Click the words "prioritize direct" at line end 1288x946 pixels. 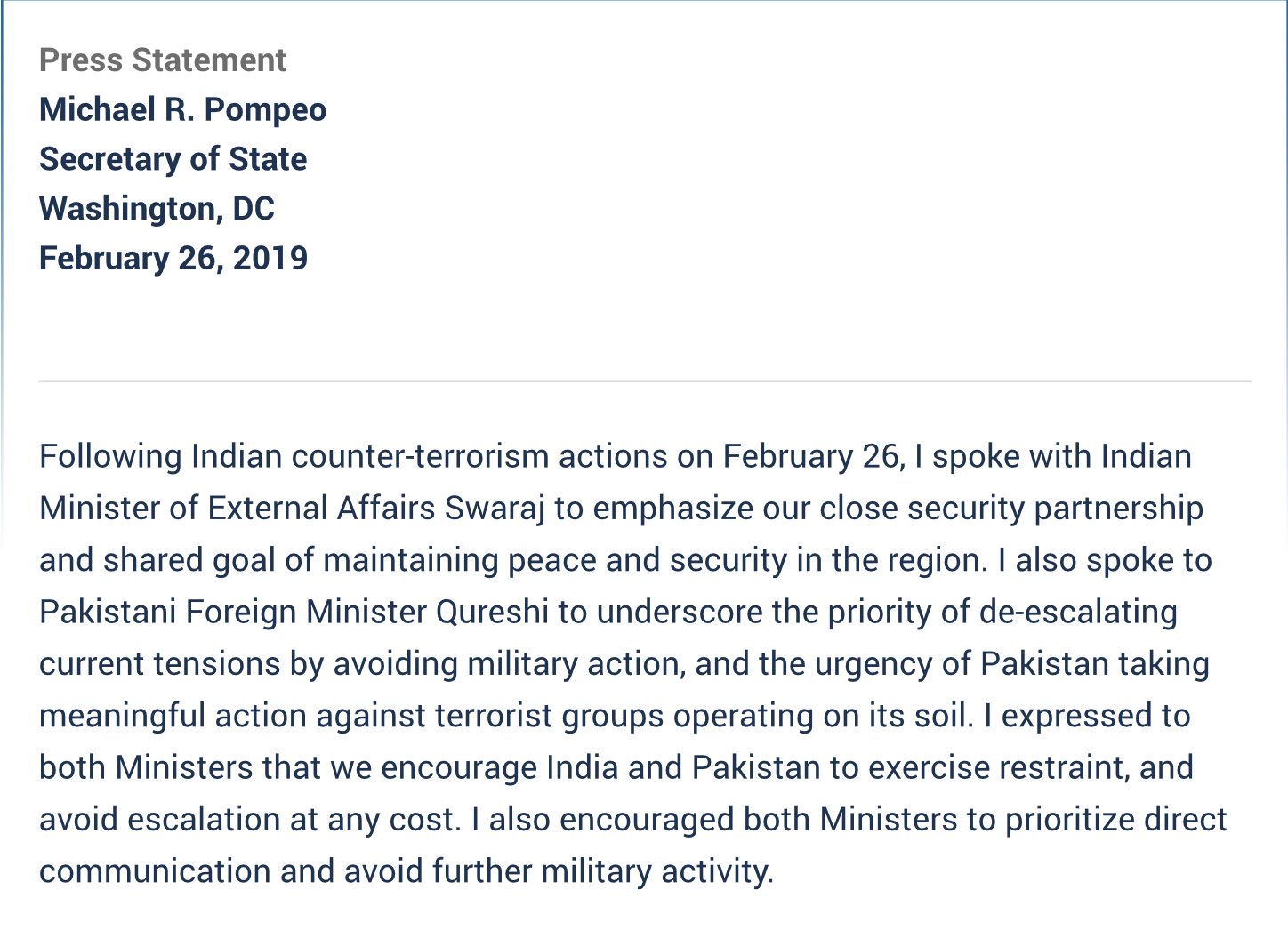tap(1116, 820)
